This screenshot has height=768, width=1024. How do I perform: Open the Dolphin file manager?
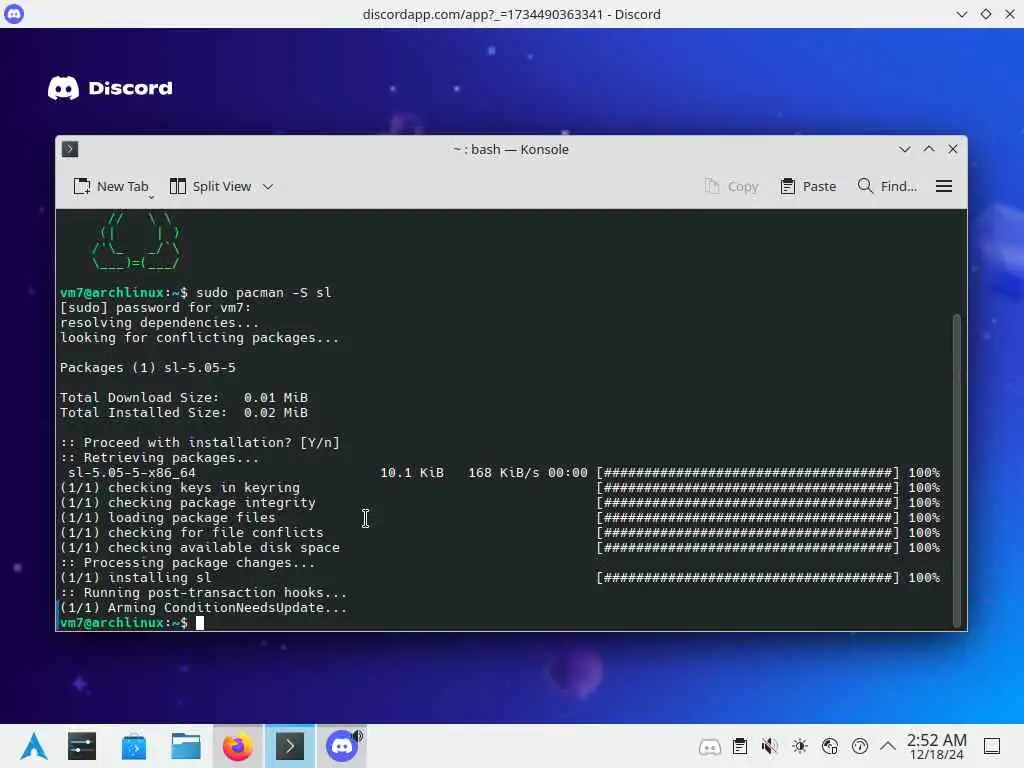[x=186, y=746]
